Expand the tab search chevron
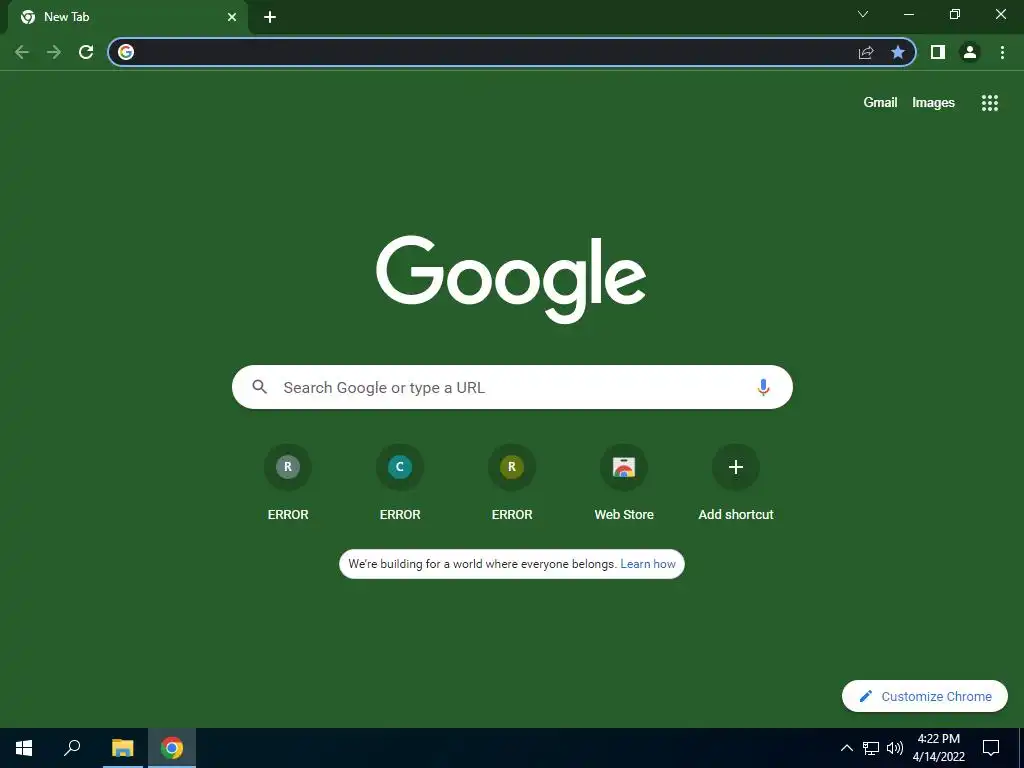The height and width of the screenshot is (768, 1024). pos(863,14)
